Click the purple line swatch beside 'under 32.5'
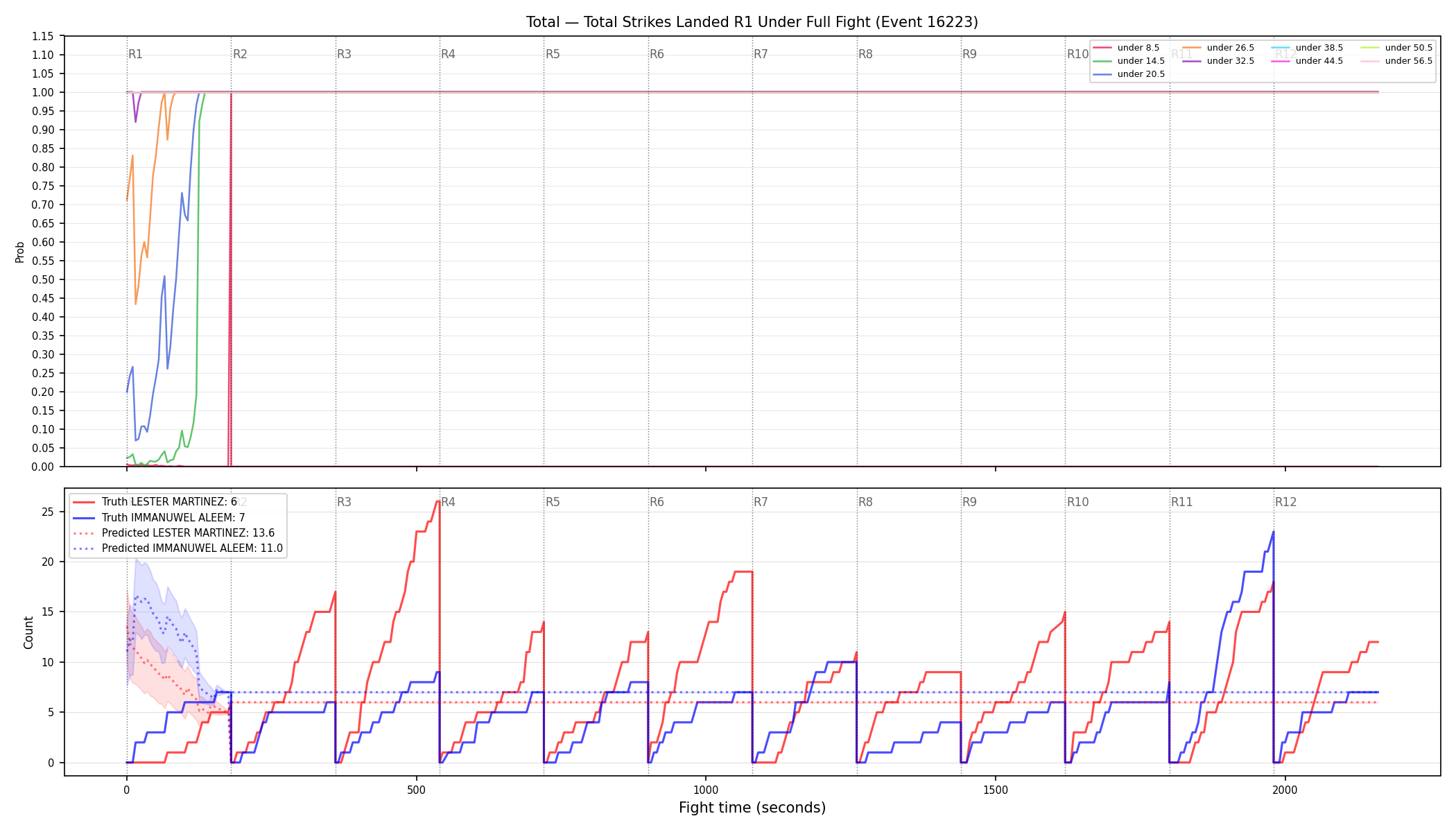This screenshot has width=1456, height=832. coord(1192,61)
